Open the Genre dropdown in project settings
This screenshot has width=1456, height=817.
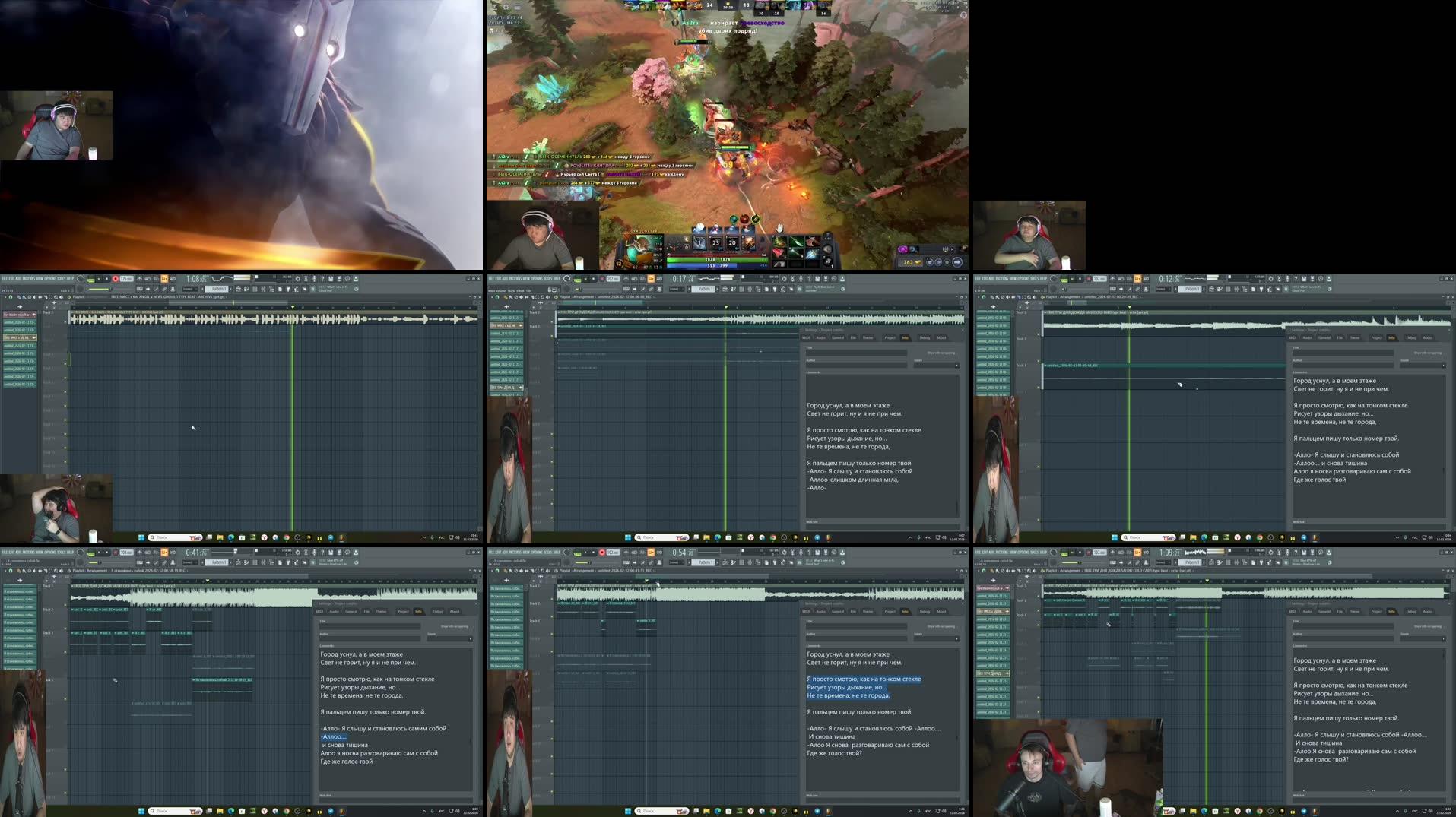pyautogui.click(x=937, y=367)
